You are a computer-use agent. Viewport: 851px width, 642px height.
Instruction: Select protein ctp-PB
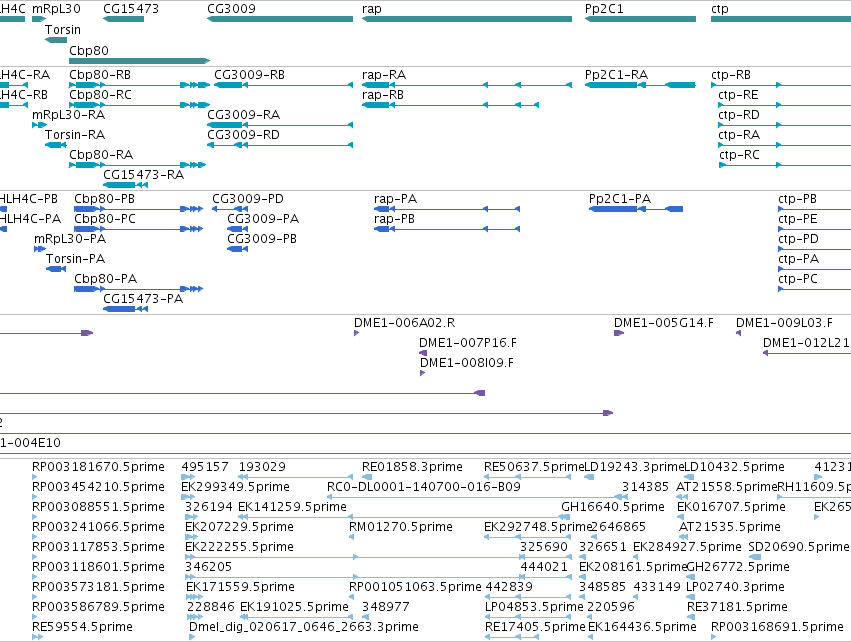point(798,199)
